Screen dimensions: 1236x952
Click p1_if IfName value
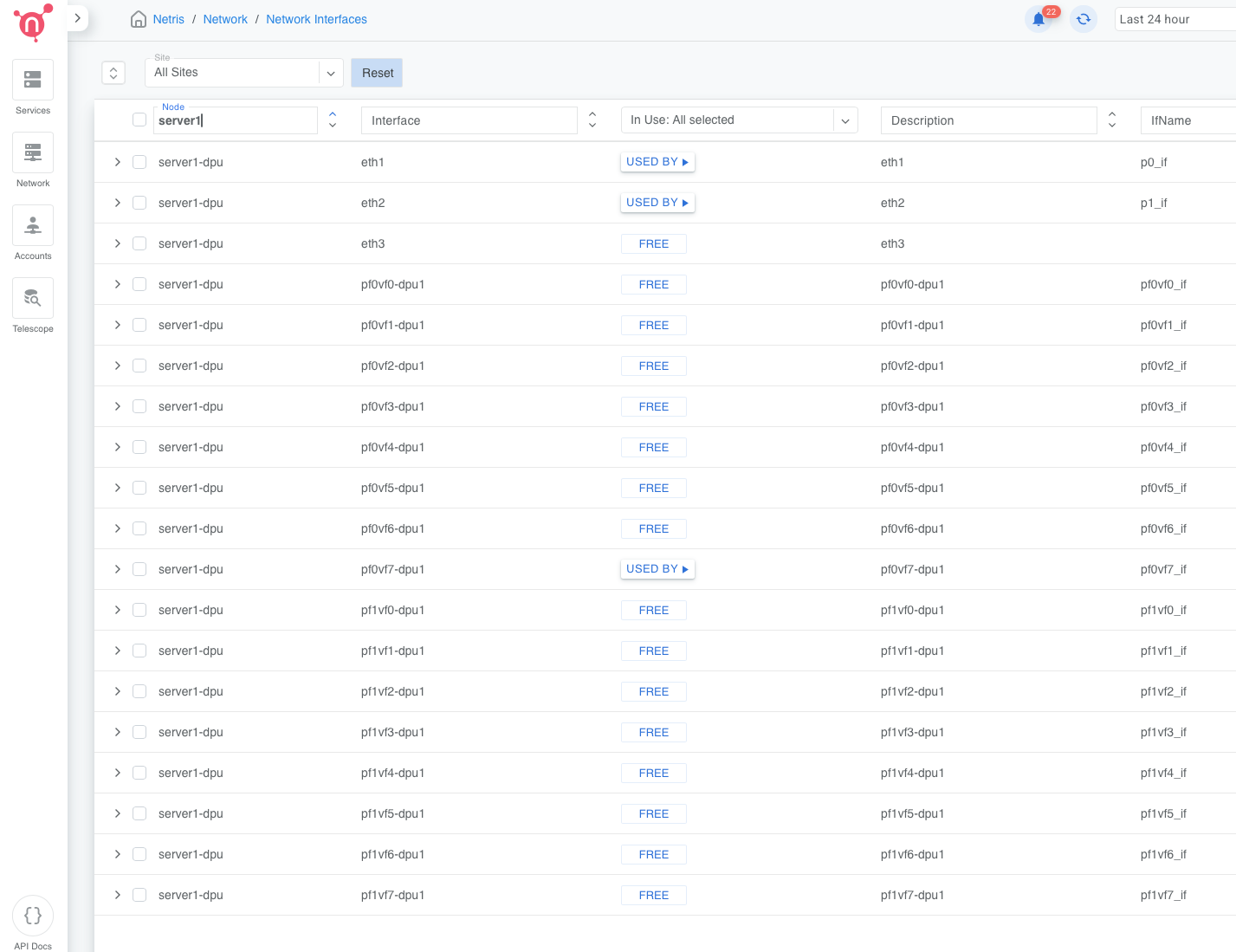[1154, 203]
